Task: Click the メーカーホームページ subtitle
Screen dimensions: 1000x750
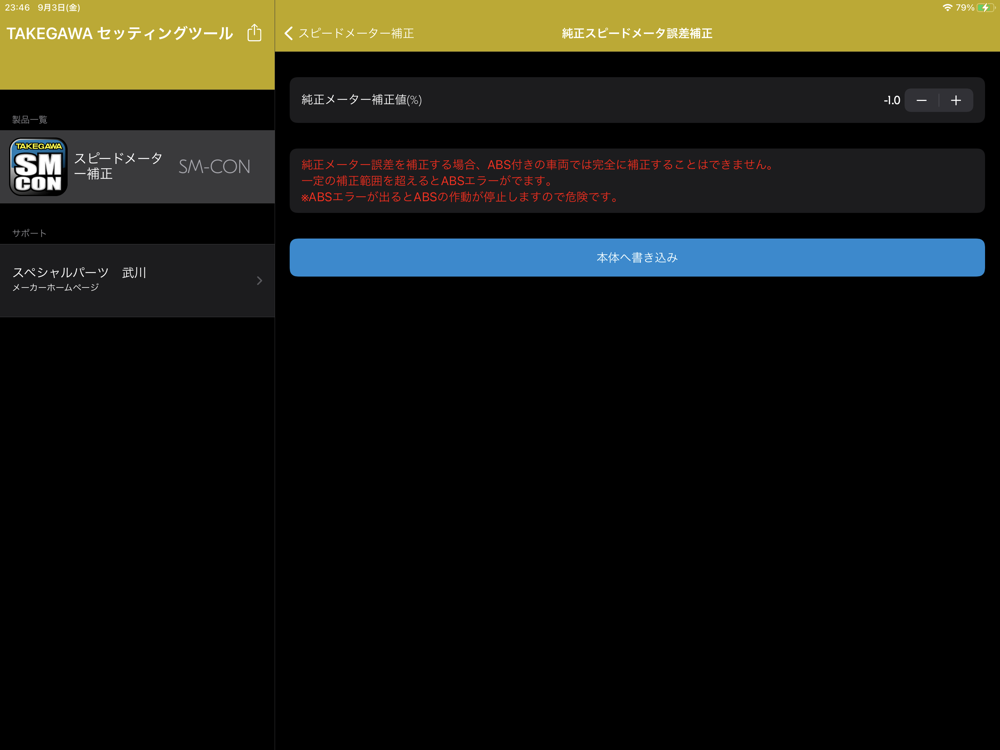Action: [55, 288]
